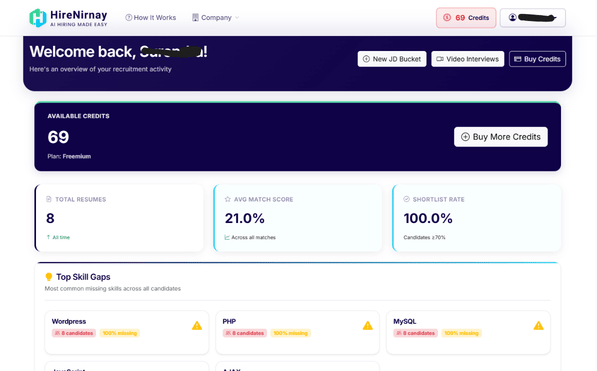Click the lightbulb icon by Top Skill Gaps
The height and width of the screenshot is (371, 597).
point(49,277)
